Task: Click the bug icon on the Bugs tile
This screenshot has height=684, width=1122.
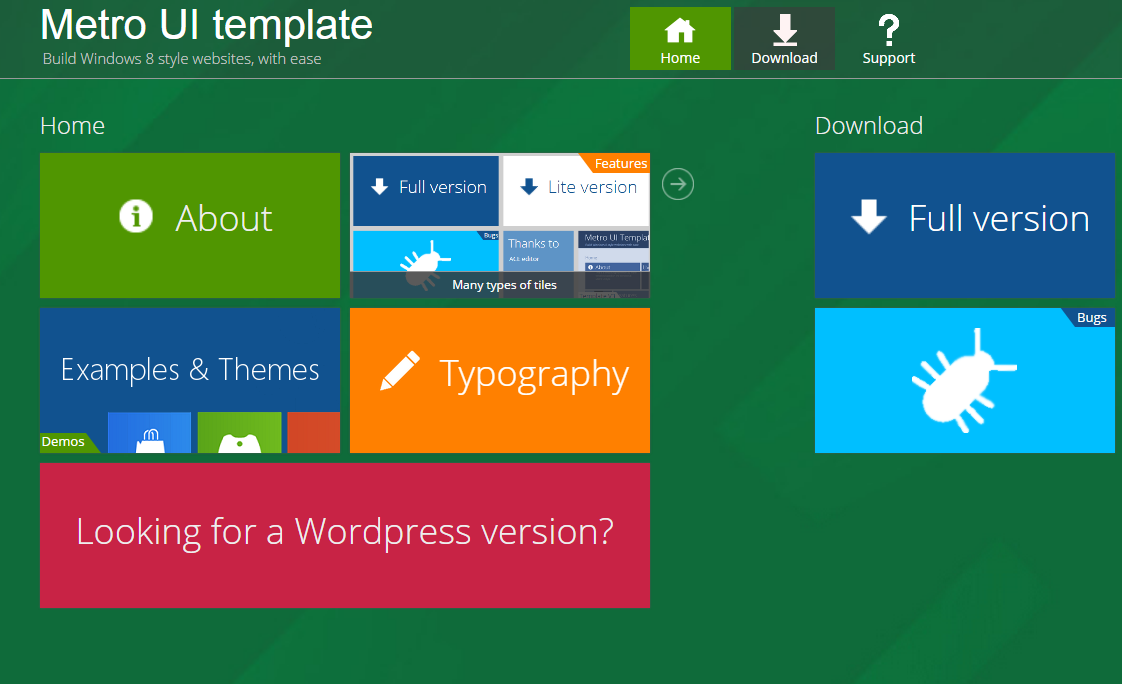Action: tap(962, 380)
